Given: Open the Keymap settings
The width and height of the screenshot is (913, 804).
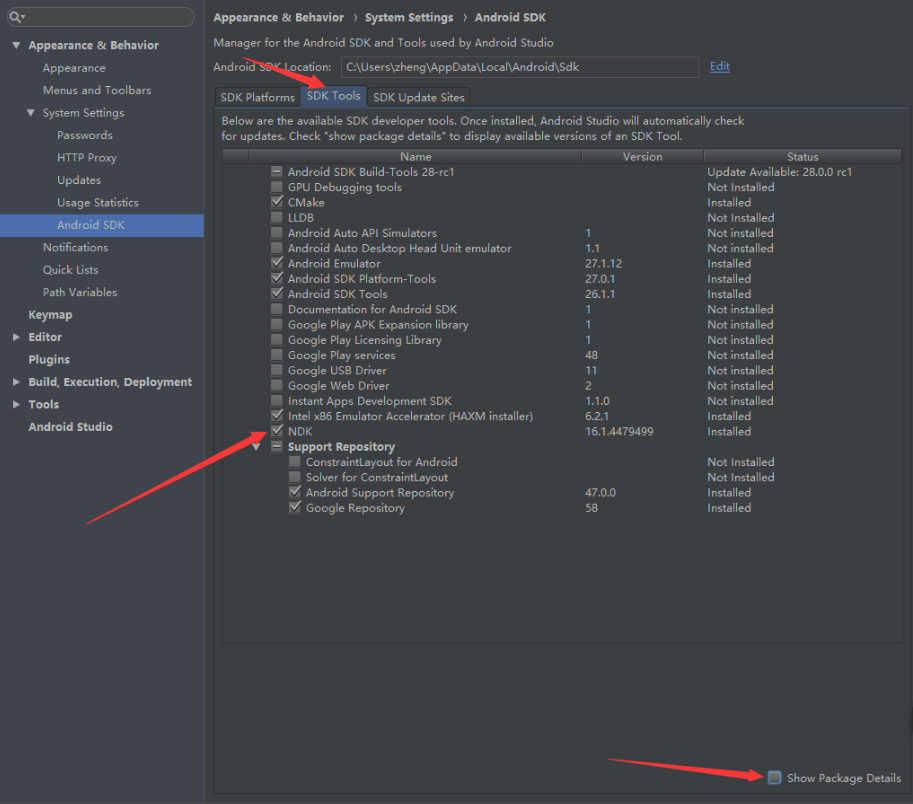Looking at the screenshot, I should pos(51,315).
